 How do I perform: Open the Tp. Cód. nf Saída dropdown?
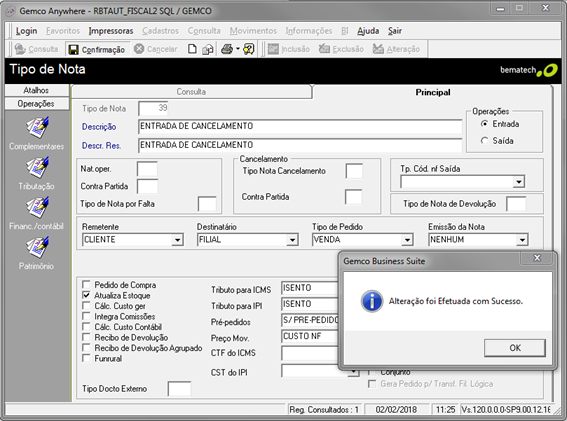click(x=519, y=182)
